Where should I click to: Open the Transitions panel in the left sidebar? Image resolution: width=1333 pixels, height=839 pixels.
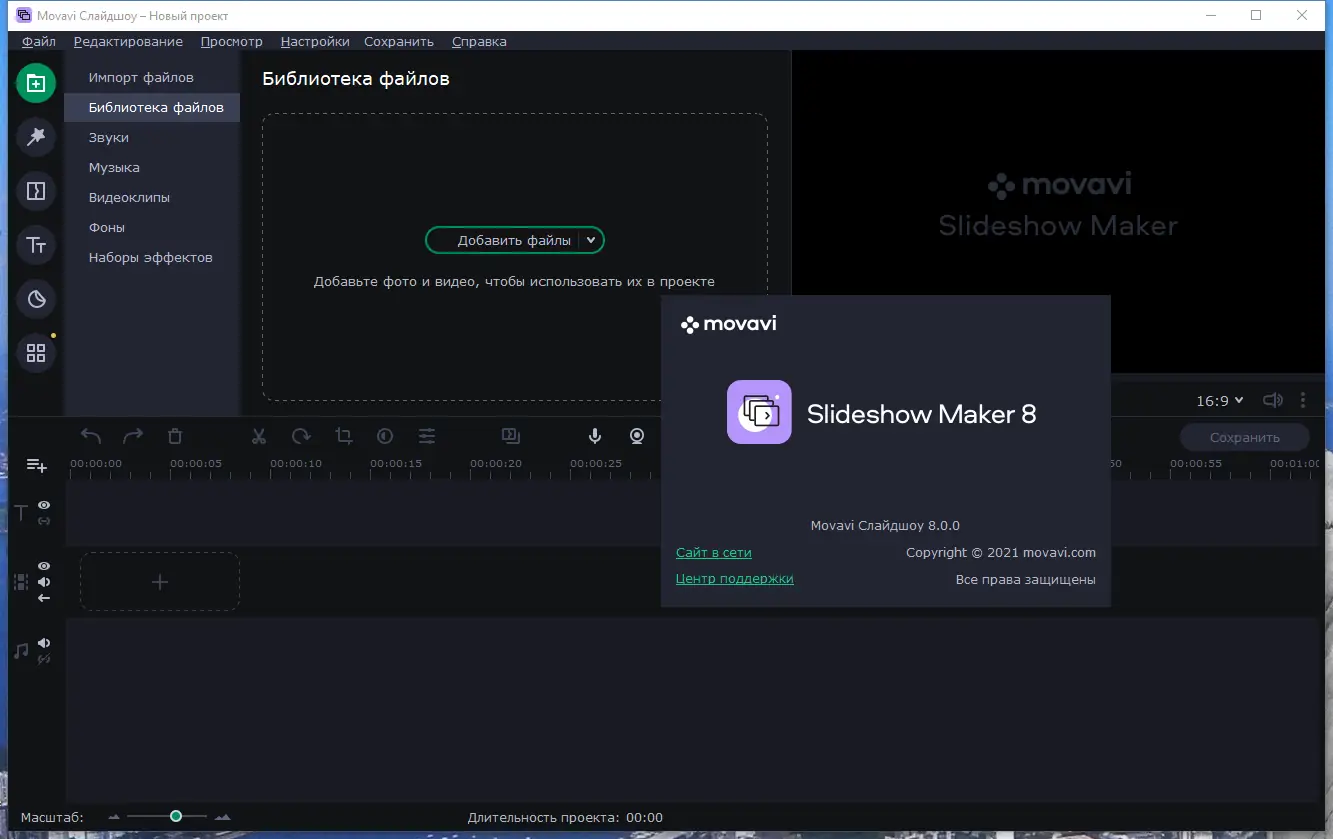pyautogui.click(x=36, y=191)
